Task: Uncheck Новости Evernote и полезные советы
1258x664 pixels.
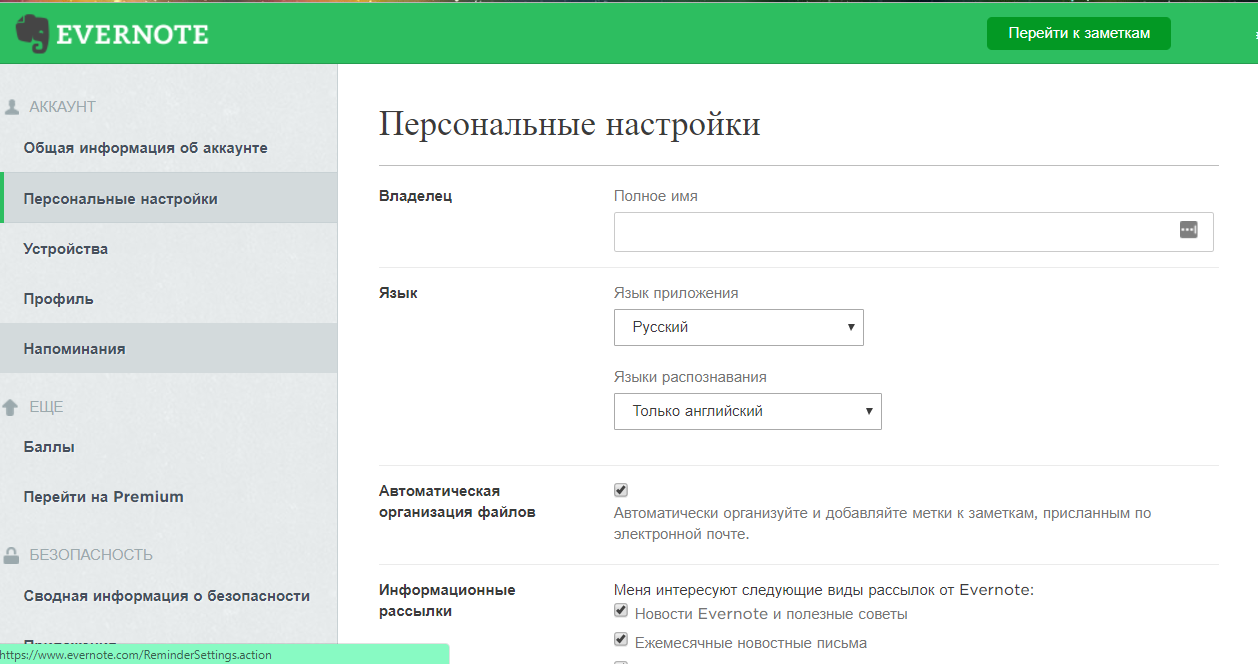Action: pos(621,611)
